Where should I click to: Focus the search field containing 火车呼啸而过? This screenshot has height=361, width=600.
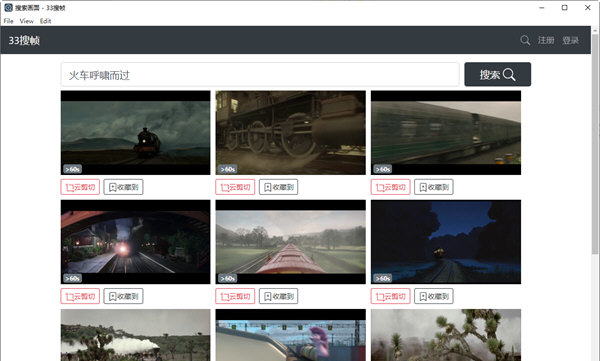(x=260, y=75)
